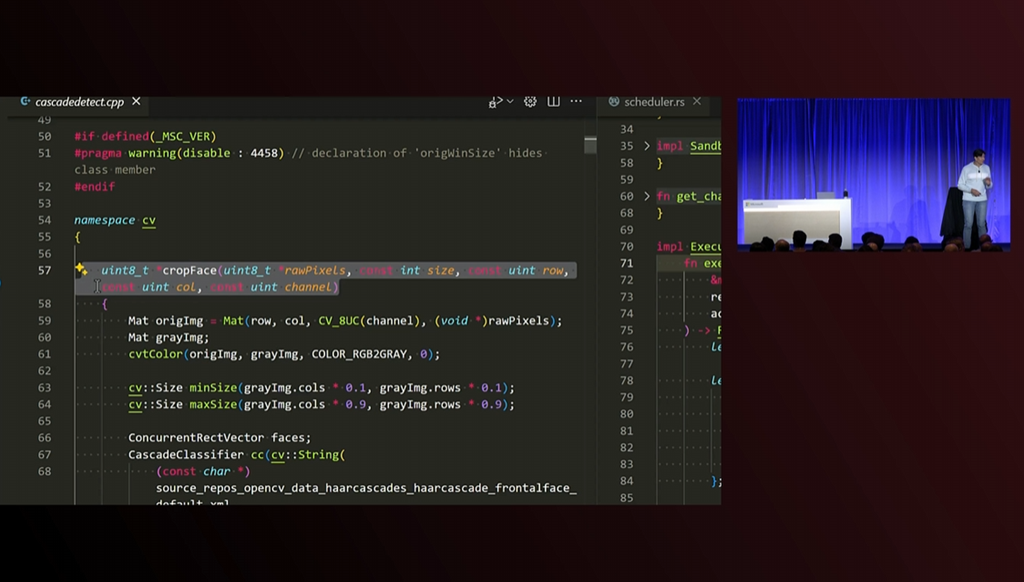The image size is (1024, 582).
Task: Click the run/debug play icon in editor toolbar
Action: pyautogui.click(x=493, y=102)
